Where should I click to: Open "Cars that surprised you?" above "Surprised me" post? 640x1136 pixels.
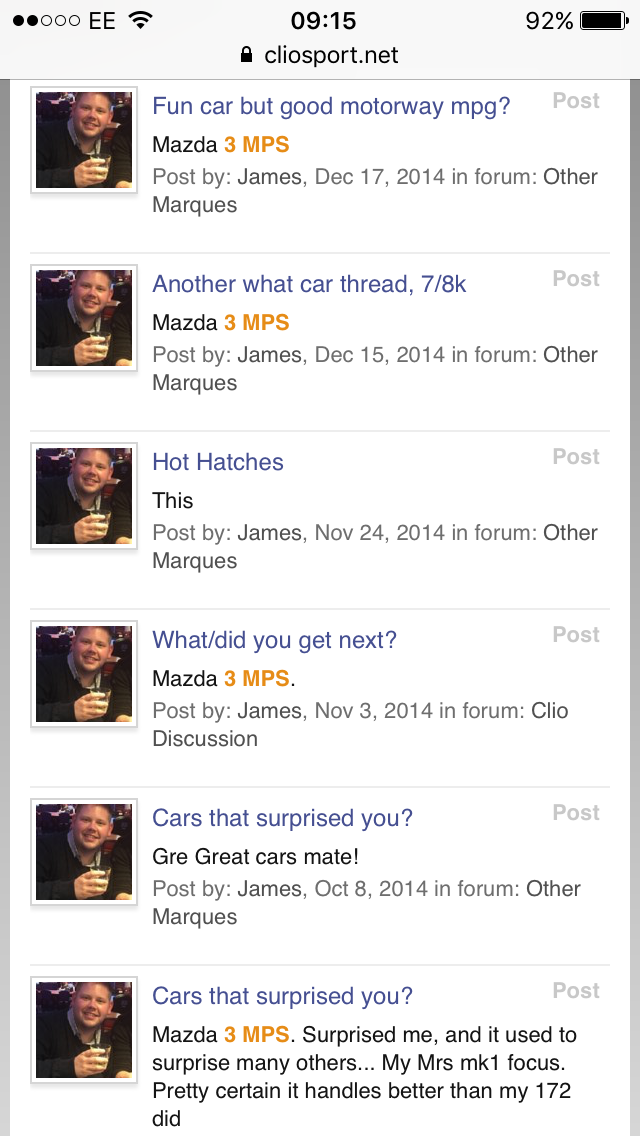[282, 996]
